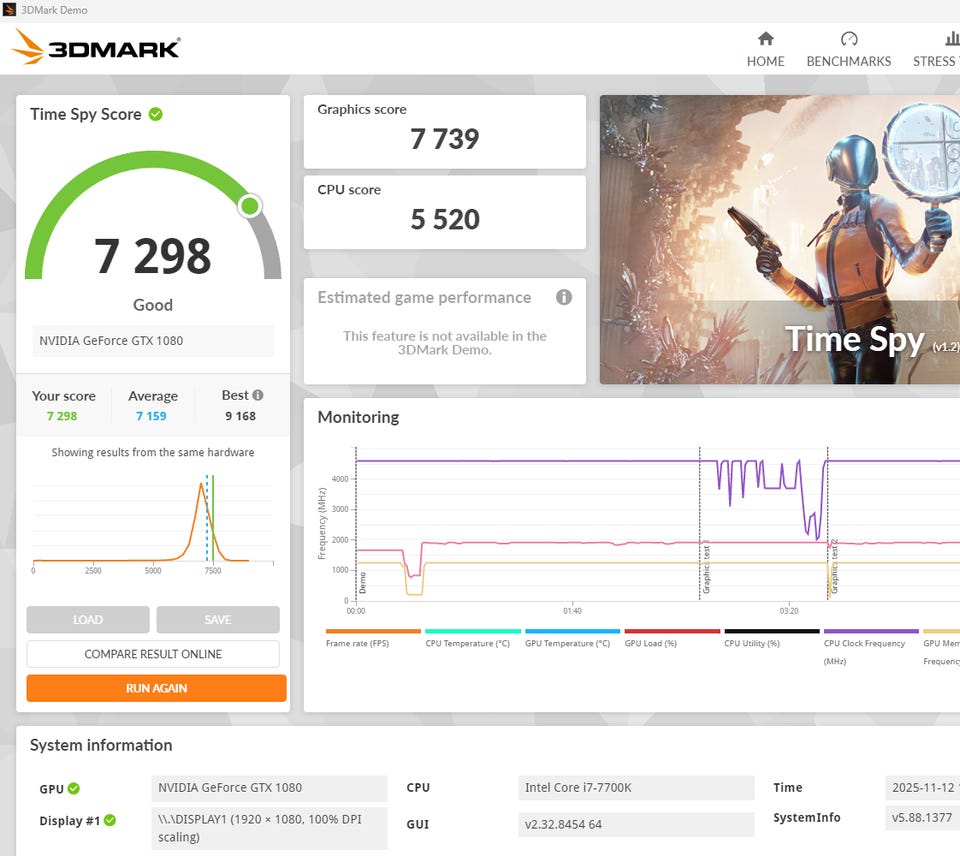Image resolution: width=960 pixels, height=856 pixels.
Task: Click the Benchmarks gauge icon
Action: (x=849, y=39)
